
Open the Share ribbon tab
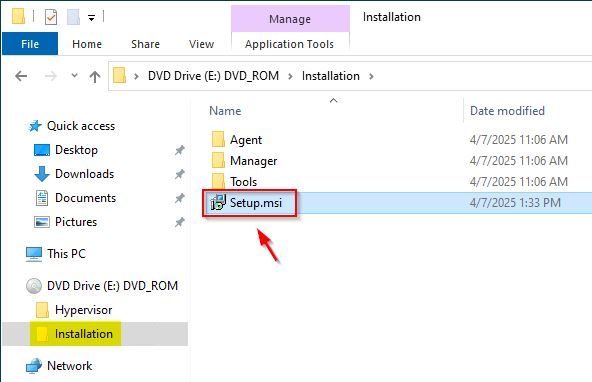pyautogui.click(x=145, y=44)
